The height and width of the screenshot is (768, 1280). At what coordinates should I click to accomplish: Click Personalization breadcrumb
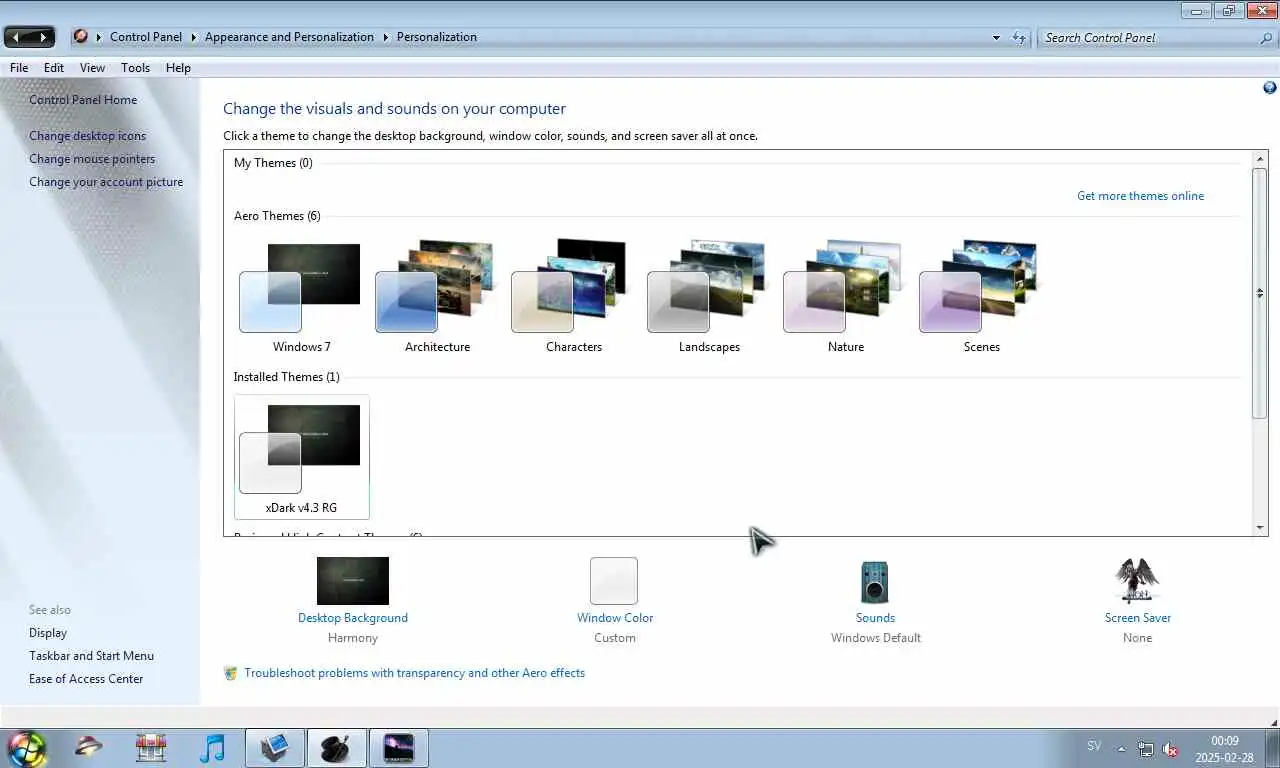point(437,37)
